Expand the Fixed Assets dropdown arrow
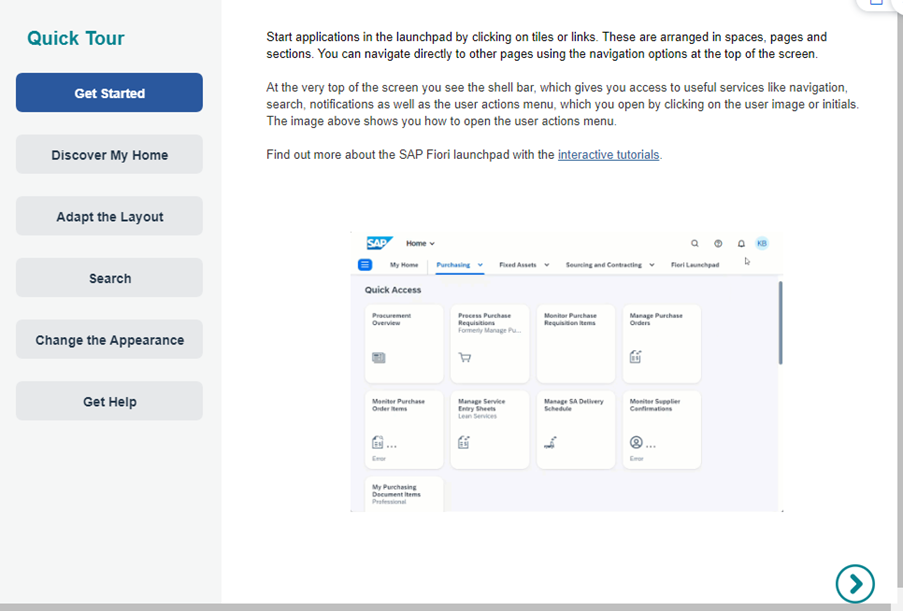This screenshot has width=903, height=611. (x=547, y=265)
